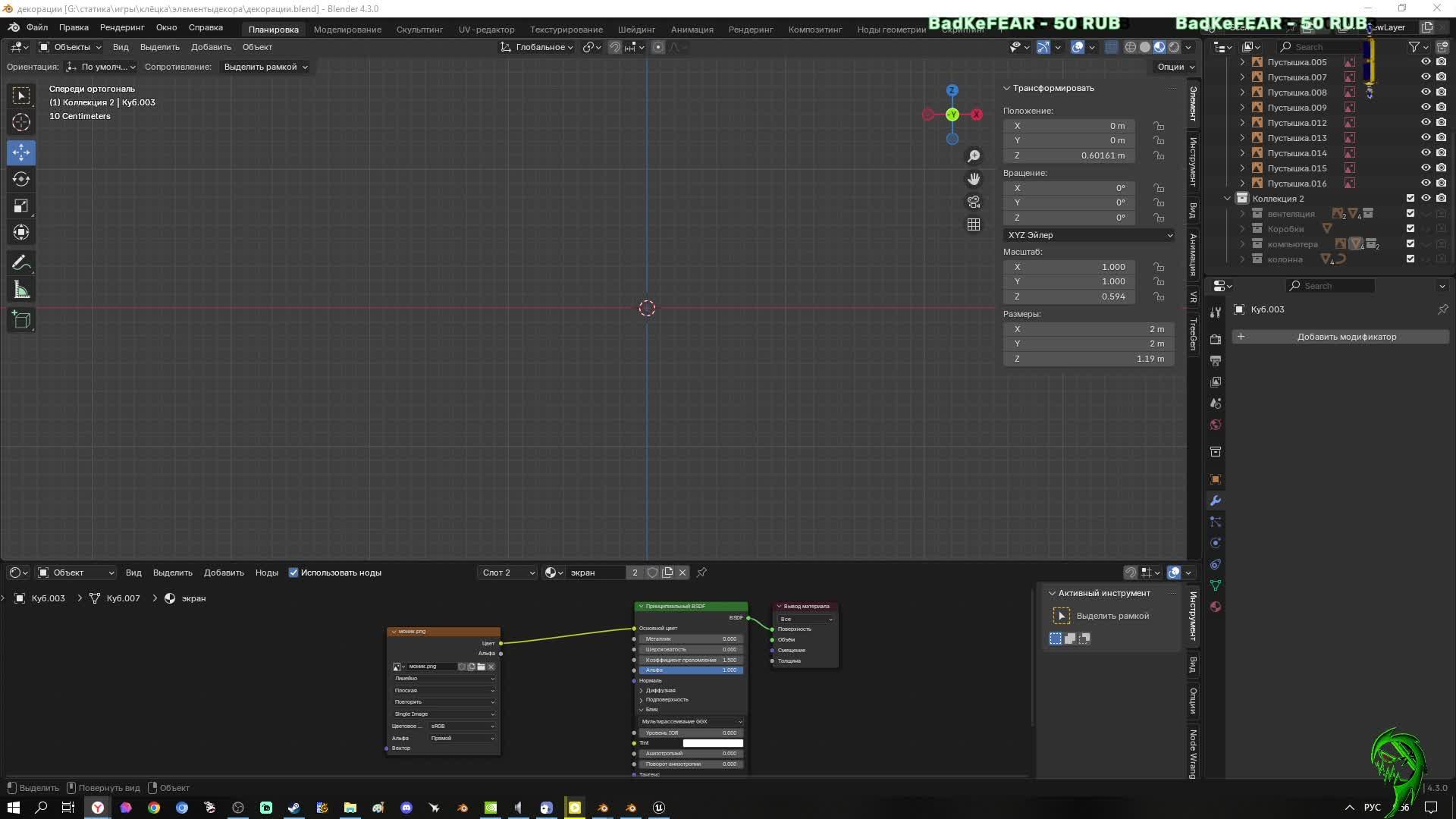The image size is (1456, 819).
Task: Open the XYZ Эйлер rotation mode dropdown
Action: click(1089, 235)
